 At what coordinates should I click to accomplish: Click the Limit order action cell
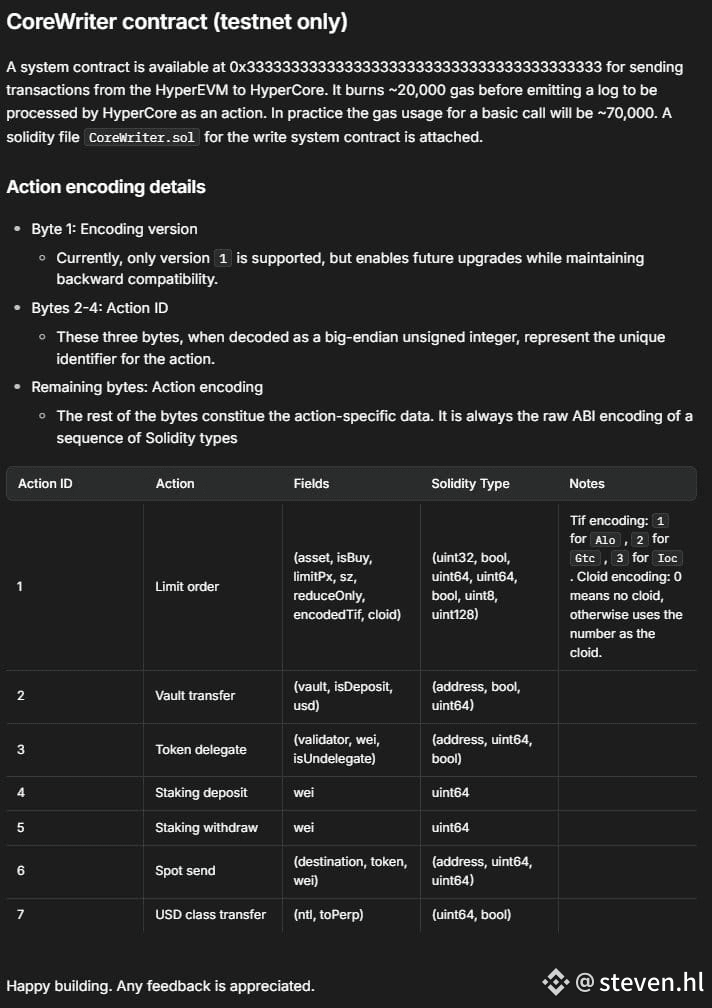(187, 586)
